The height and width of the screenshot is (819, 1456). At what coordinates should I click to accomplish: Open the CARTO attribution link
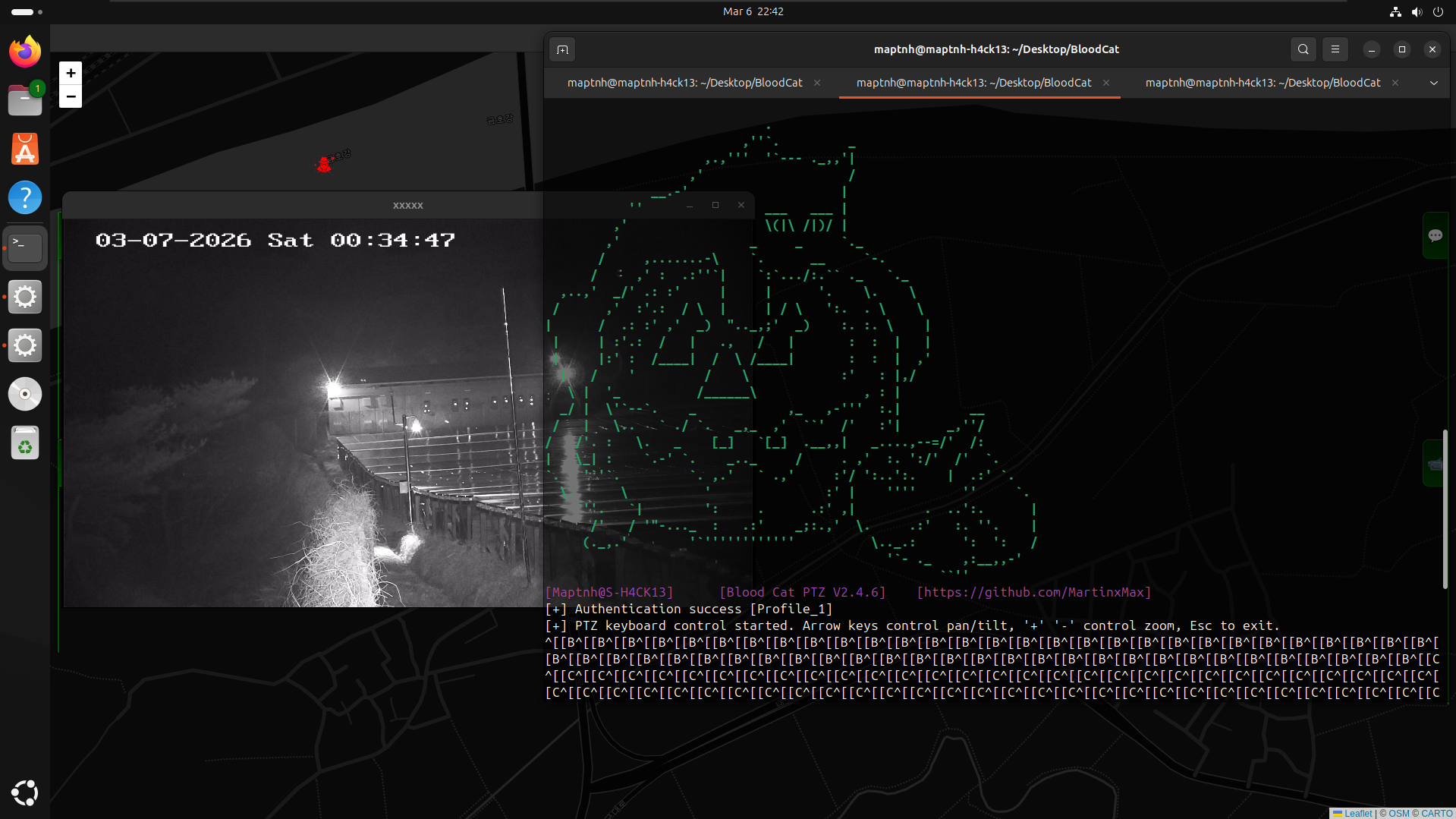1437,813
